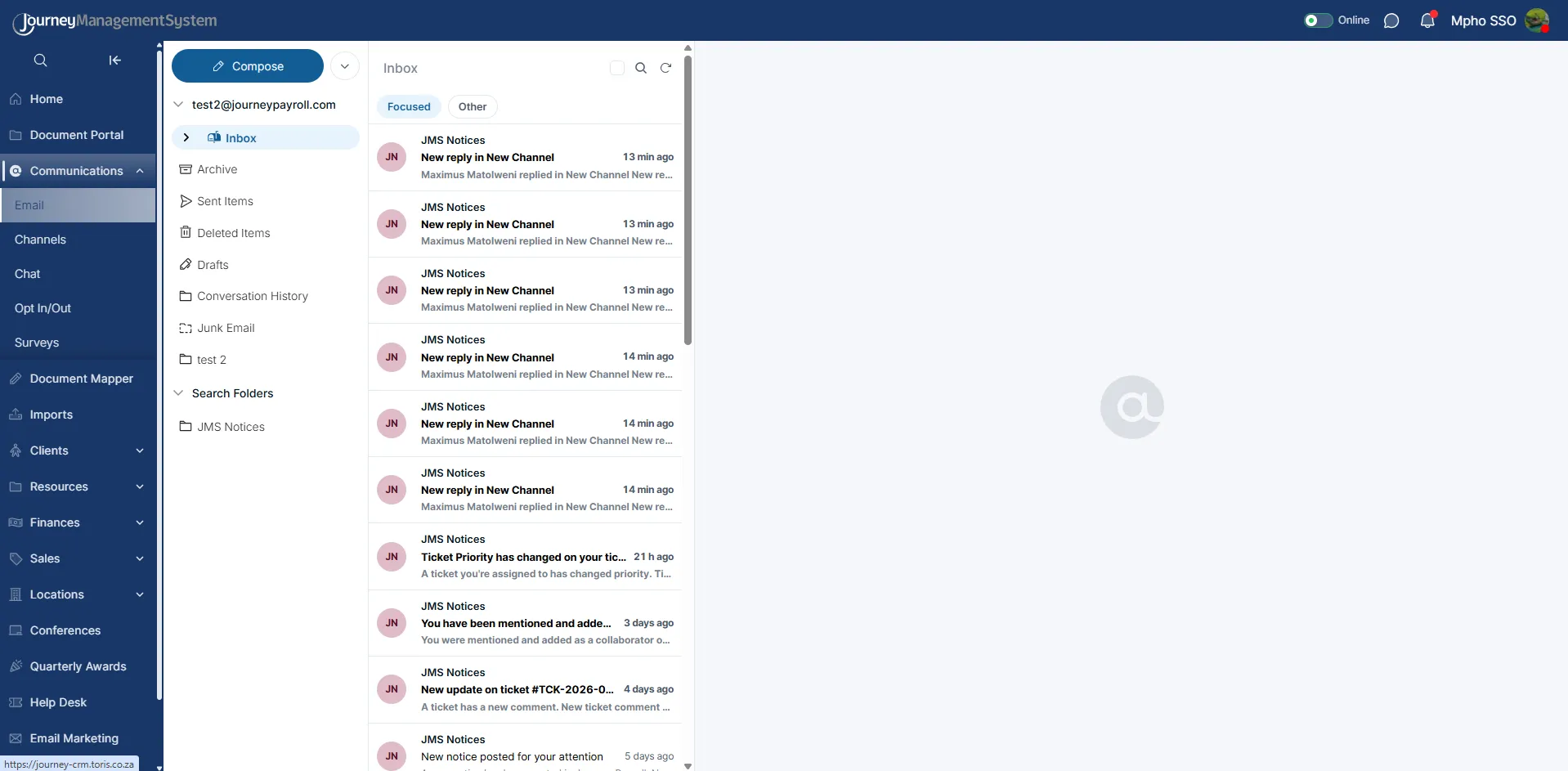Screen dimensions: 1568x771
Task: Expand the Clients menu arrow
Action: tap(140, 450)
